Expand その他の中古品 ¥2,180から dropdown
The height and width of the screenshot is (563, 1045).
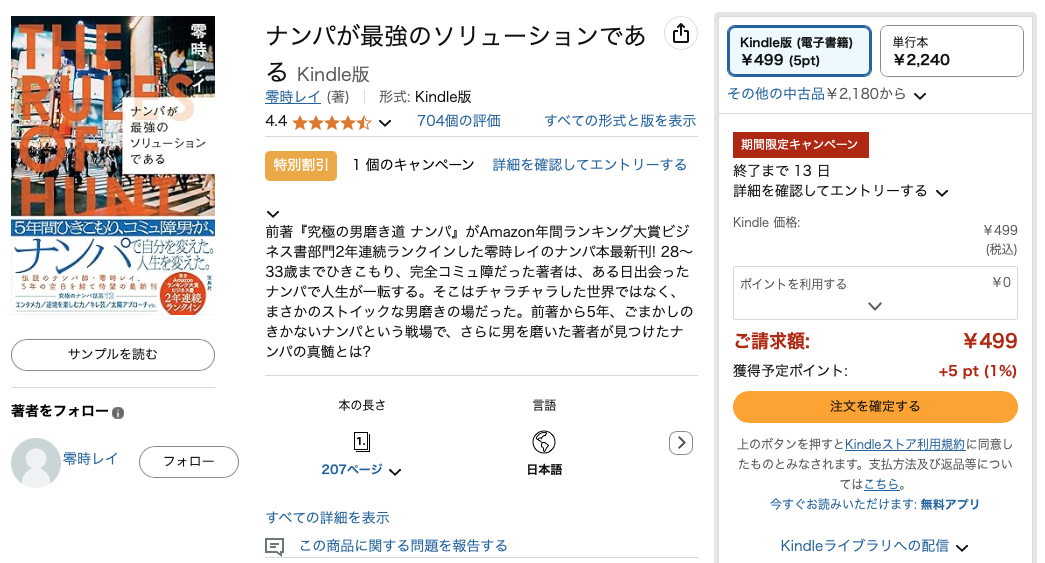[826, 95]
